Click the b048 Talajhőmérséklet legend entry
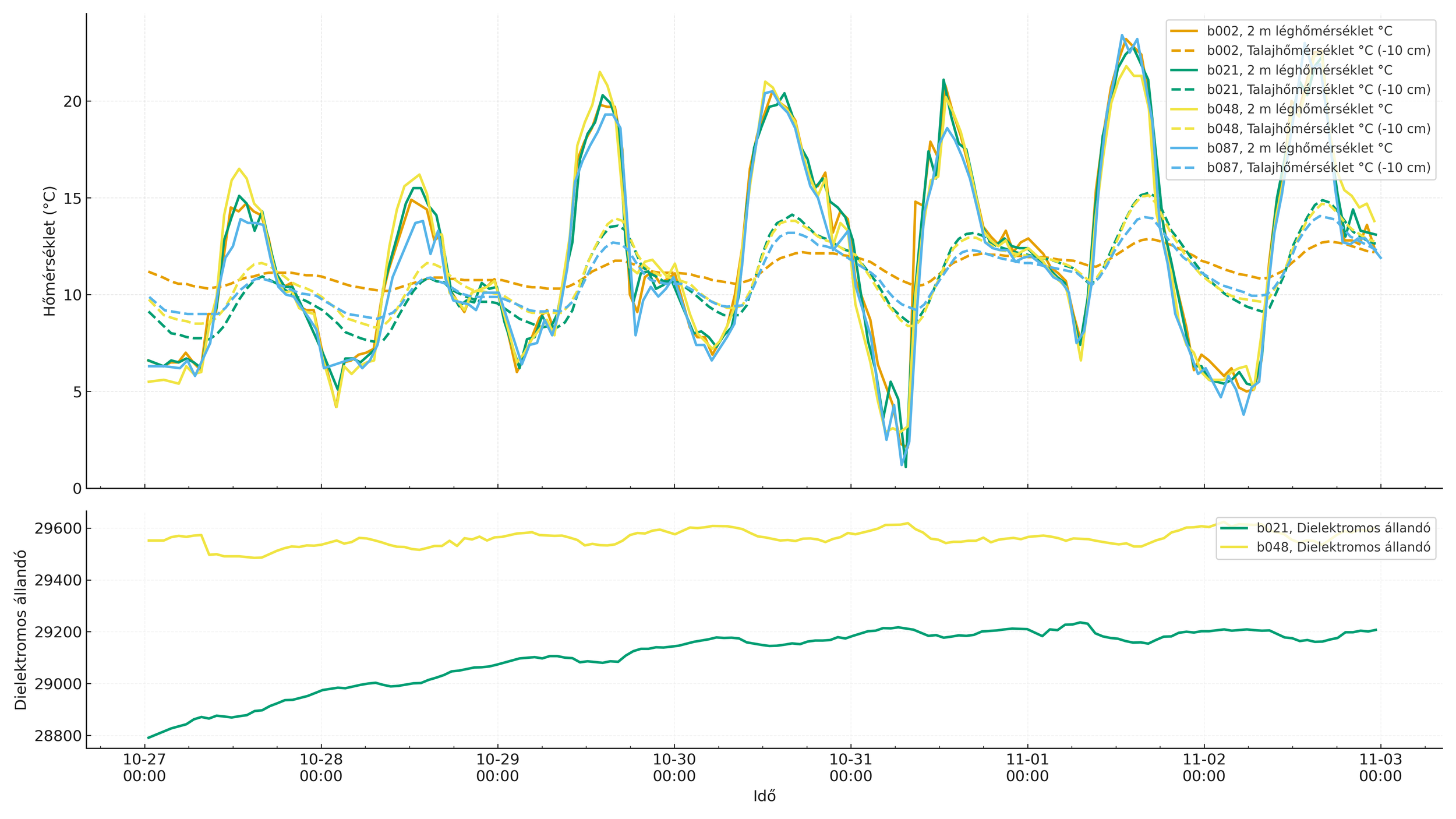 click(x=1318, y=129)
